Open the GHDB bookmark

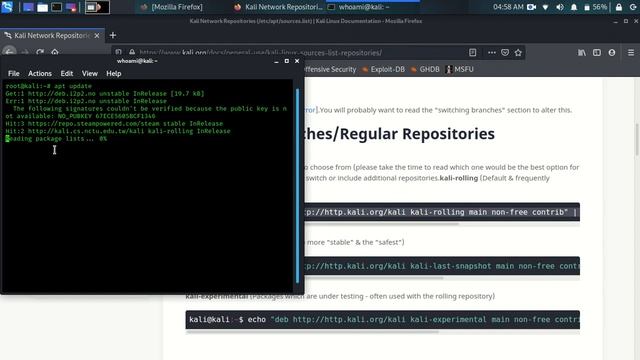coord(425,69)
